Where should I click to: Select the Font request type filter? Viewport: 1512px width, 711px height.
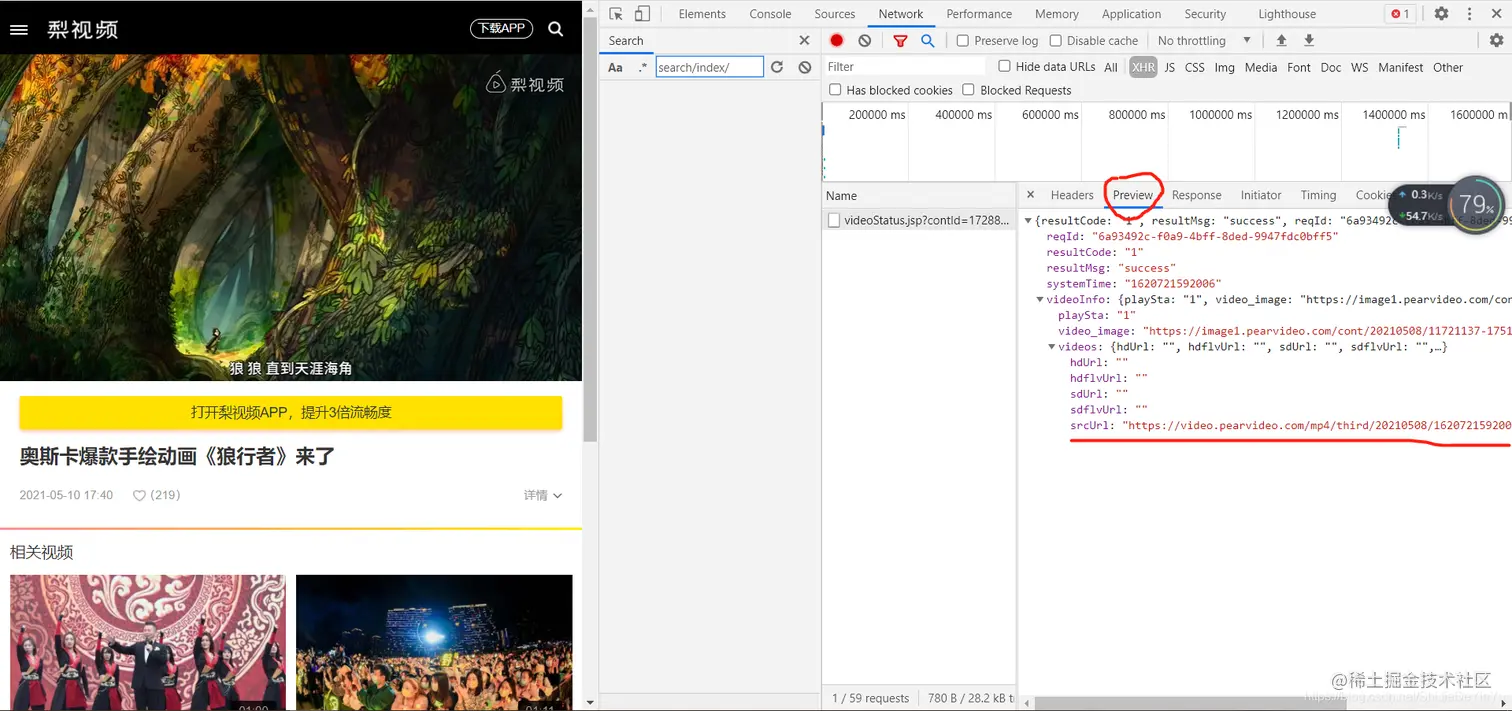[x=1299, y=67]
